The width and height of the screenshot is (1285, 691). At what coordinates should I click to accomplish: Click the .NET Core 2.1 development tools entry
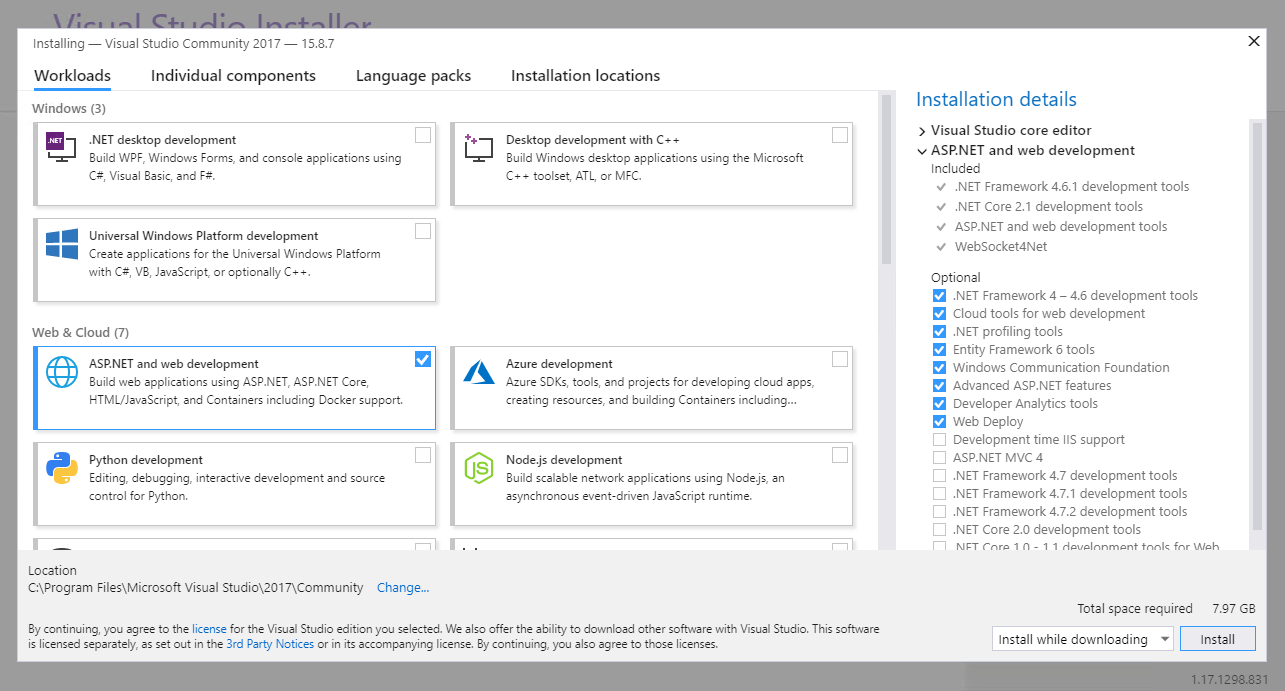(1048, 207)
